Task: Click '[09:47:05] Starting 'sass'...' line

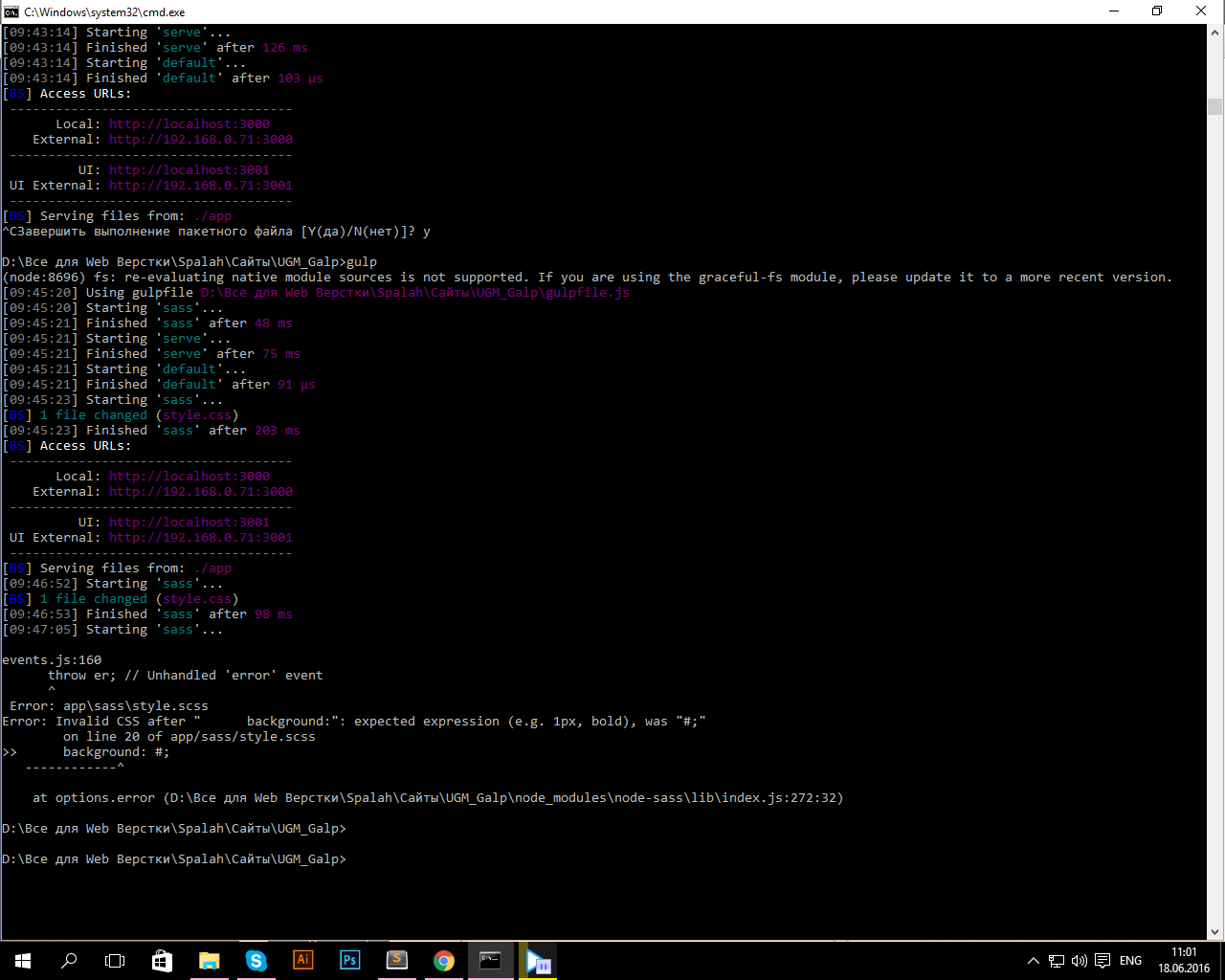Action: pyautogui.click(x=113, y=630)
